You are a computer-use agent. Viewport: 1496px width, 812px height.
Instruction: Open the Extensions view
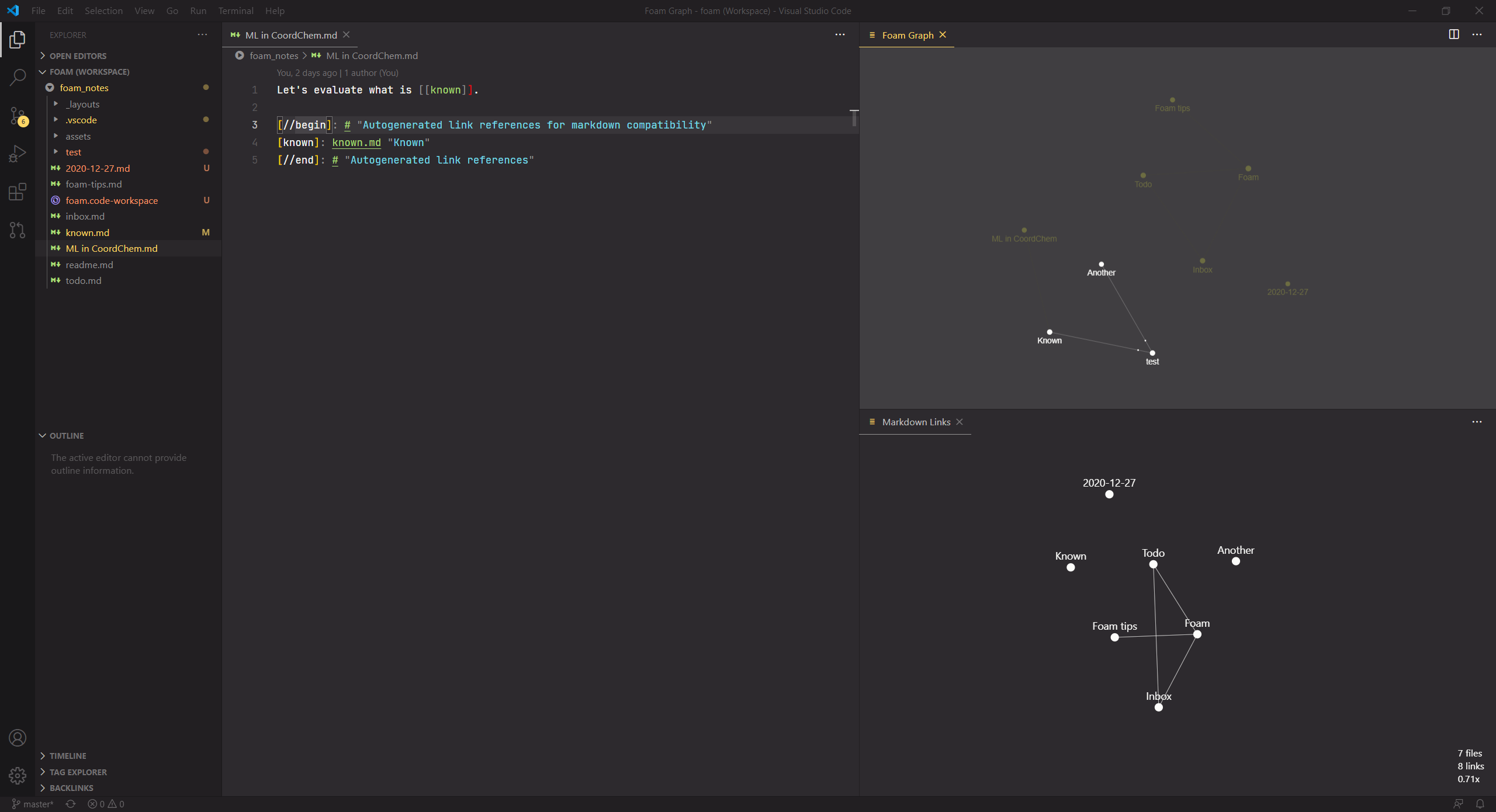(17, 192)
